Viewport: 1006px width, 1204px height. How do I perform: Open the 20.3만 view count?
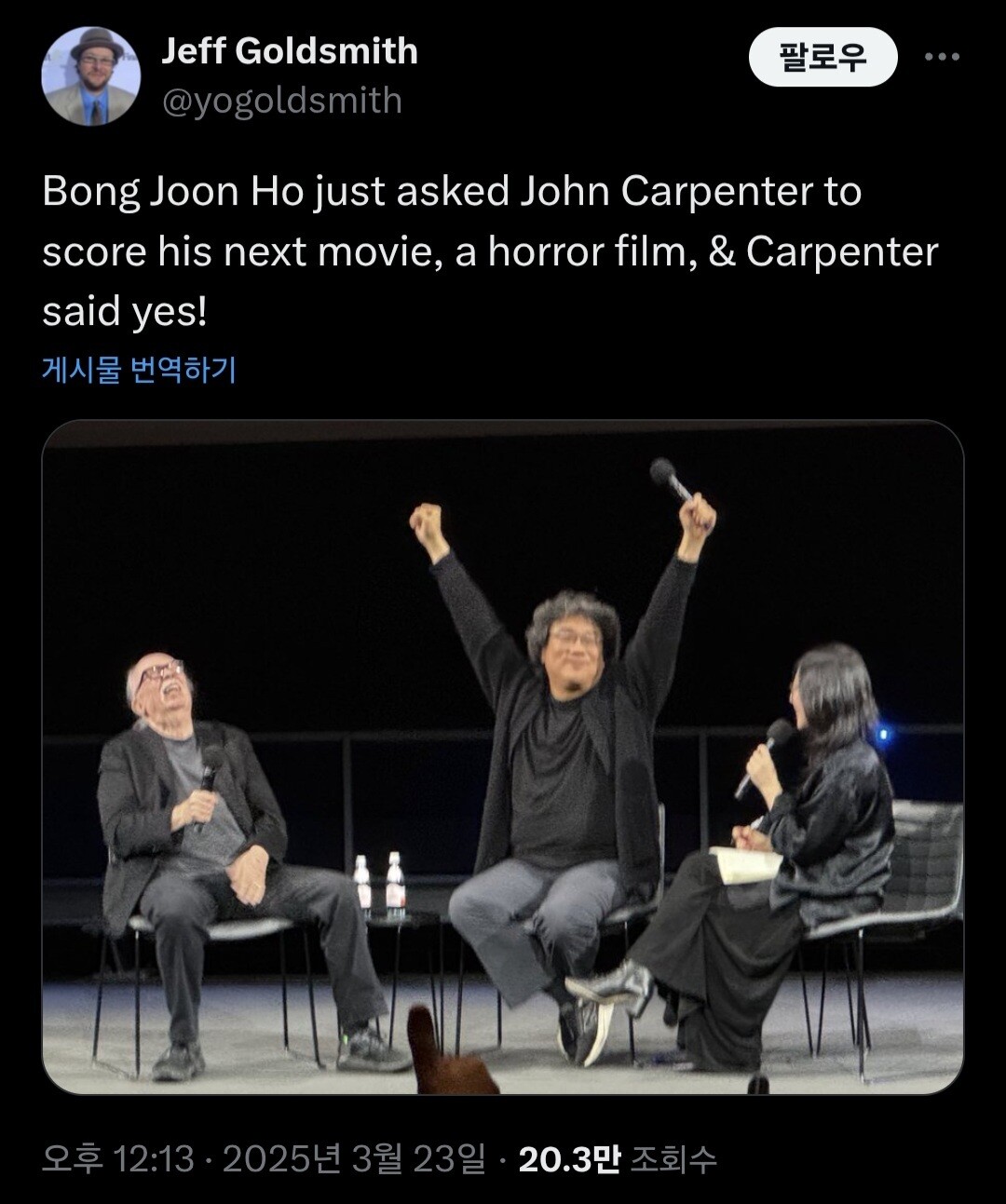[x=568, y=1159]
